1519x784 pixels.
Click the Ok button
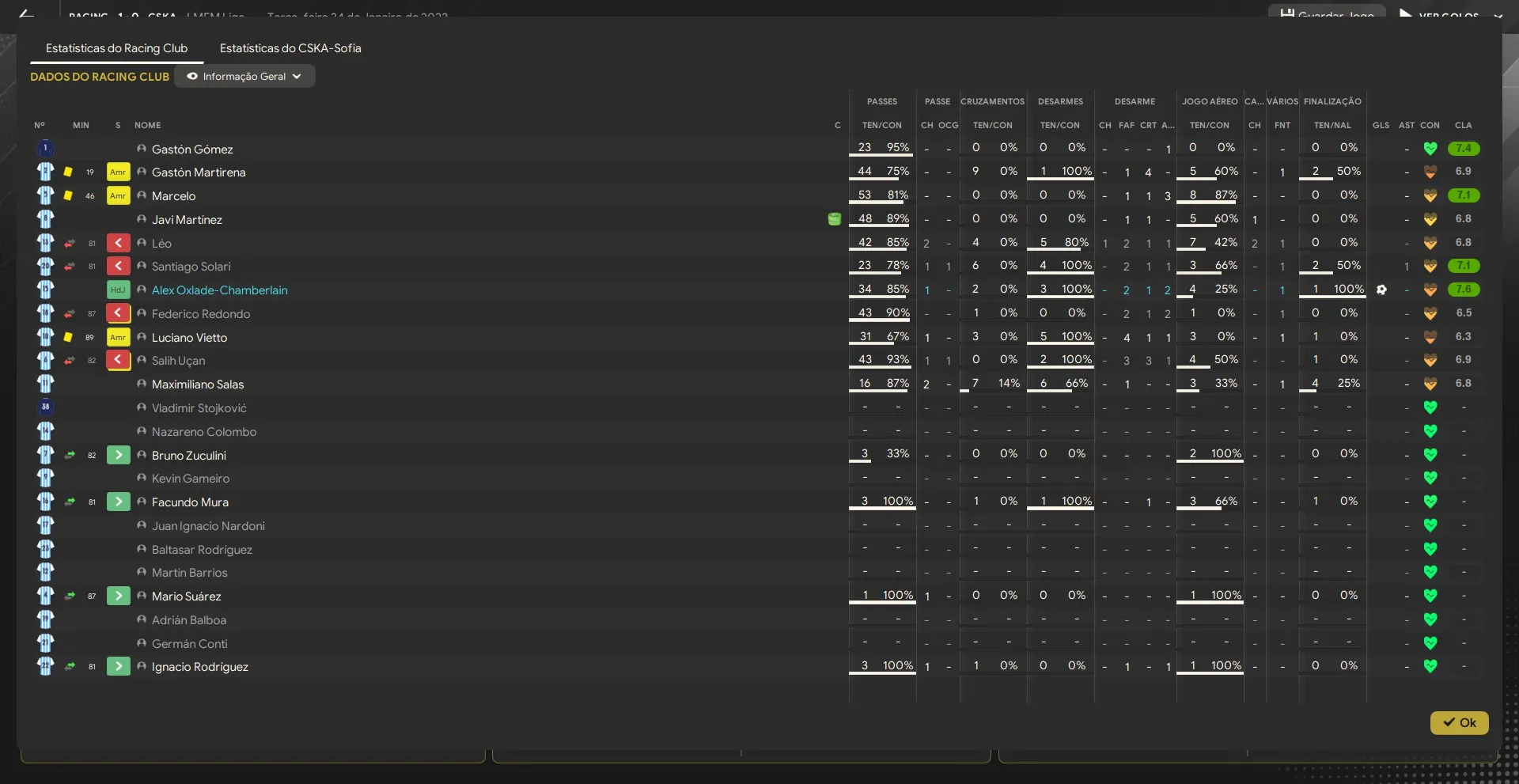[1459, 722]
